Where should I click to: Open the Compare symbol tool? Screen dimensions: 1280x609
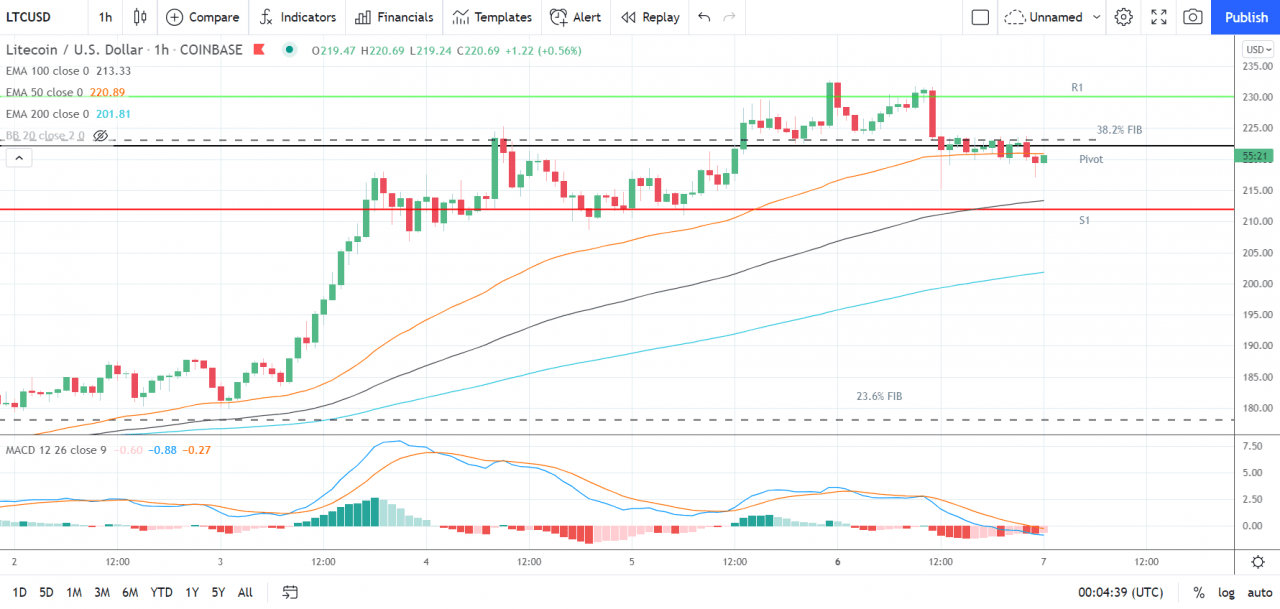(203, 17)
